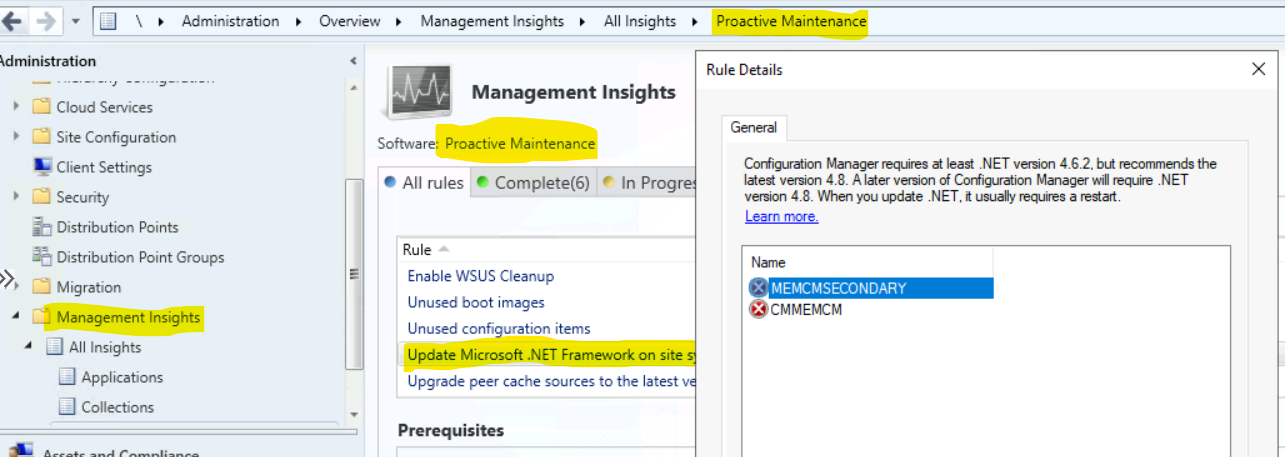Collapse the Management Insights node
The height and width of the screenshot is (457, 1285).
(16, 317)
